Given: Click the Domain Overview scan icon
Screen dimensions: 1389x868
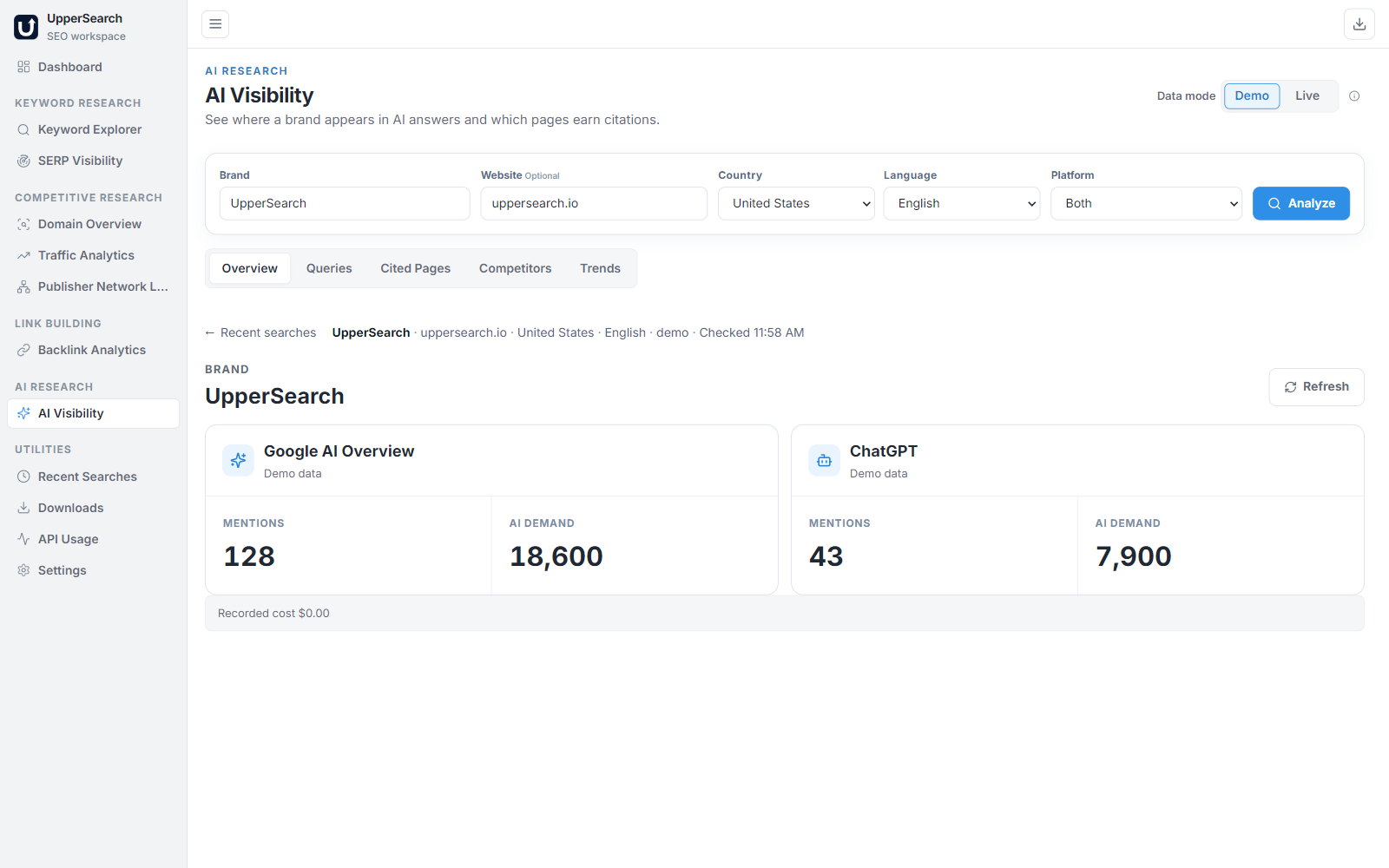Looking at the screenshot, I should (x=23, y=224).
